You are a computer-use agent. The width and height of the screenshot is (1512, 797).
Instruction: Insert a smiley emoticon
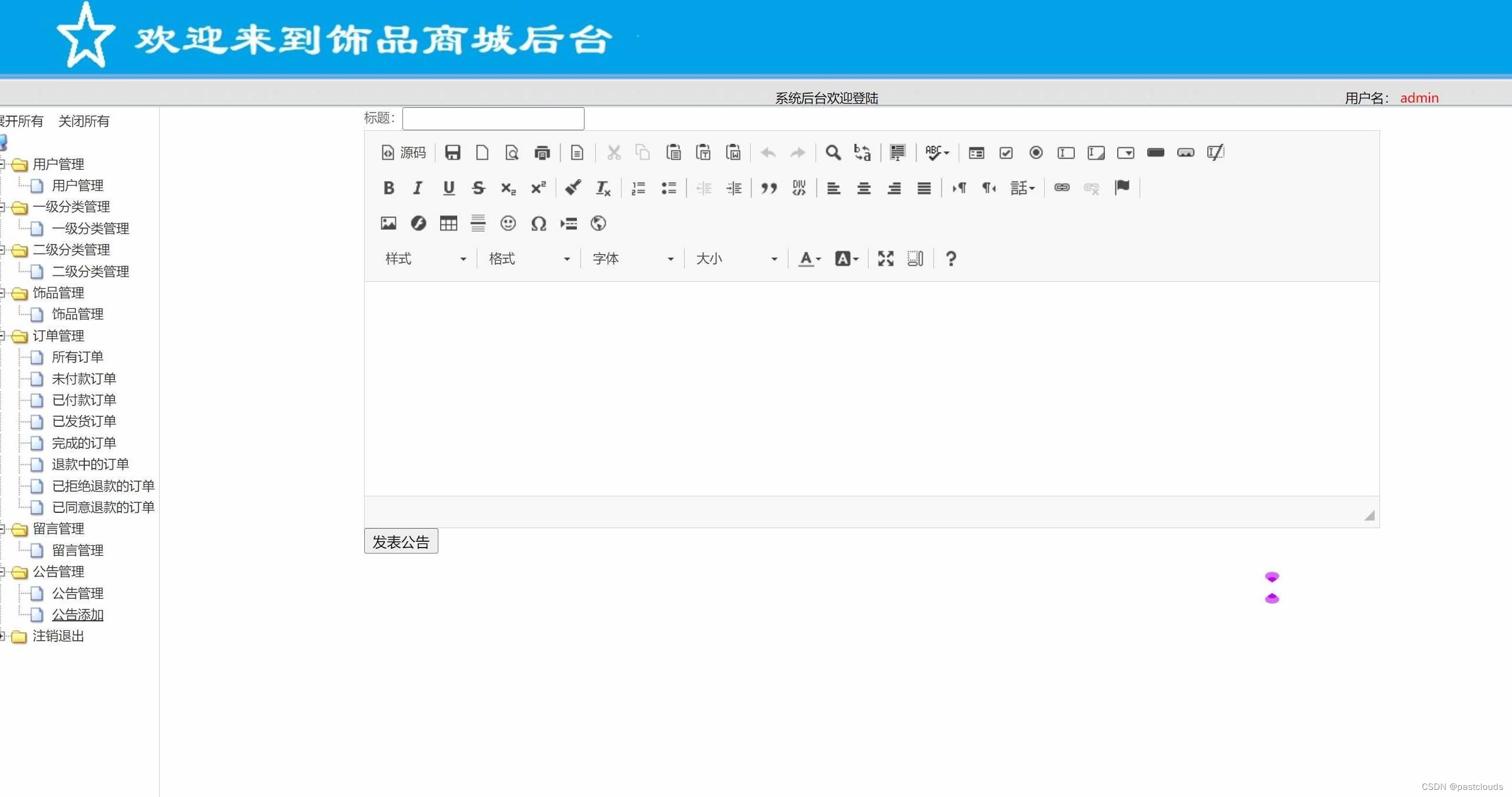pyautogui.click(x=508, y=223)
